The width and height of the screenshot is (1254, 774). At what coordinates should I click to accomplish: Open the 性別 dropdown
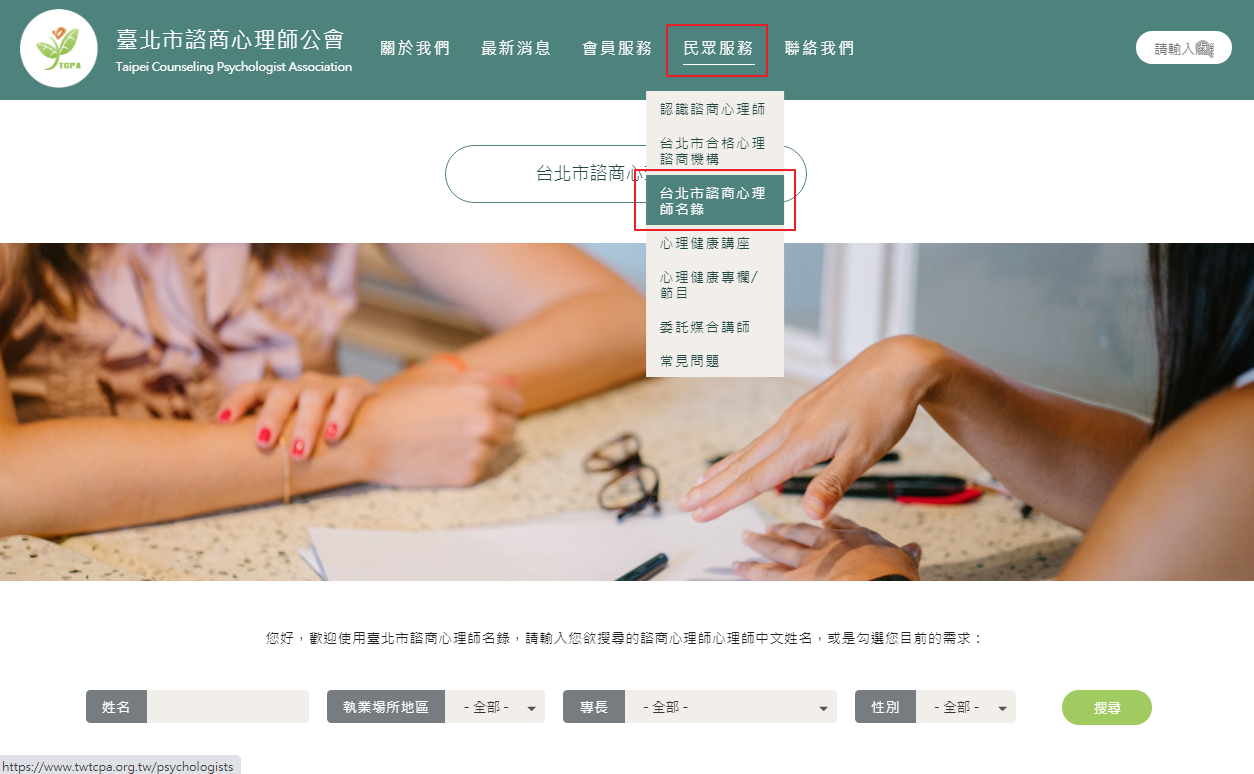click(966, 707)
